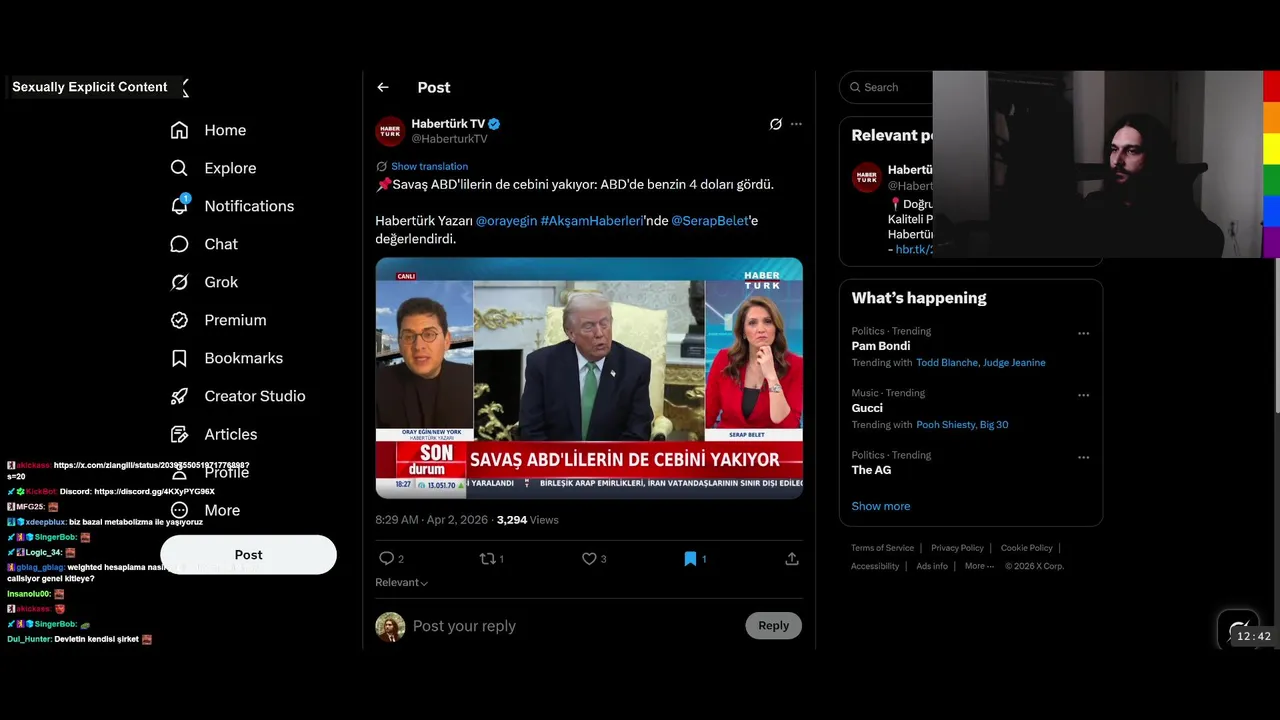
Task: Expand the Relevant replies sort dropdown
Action: (401, 583)
